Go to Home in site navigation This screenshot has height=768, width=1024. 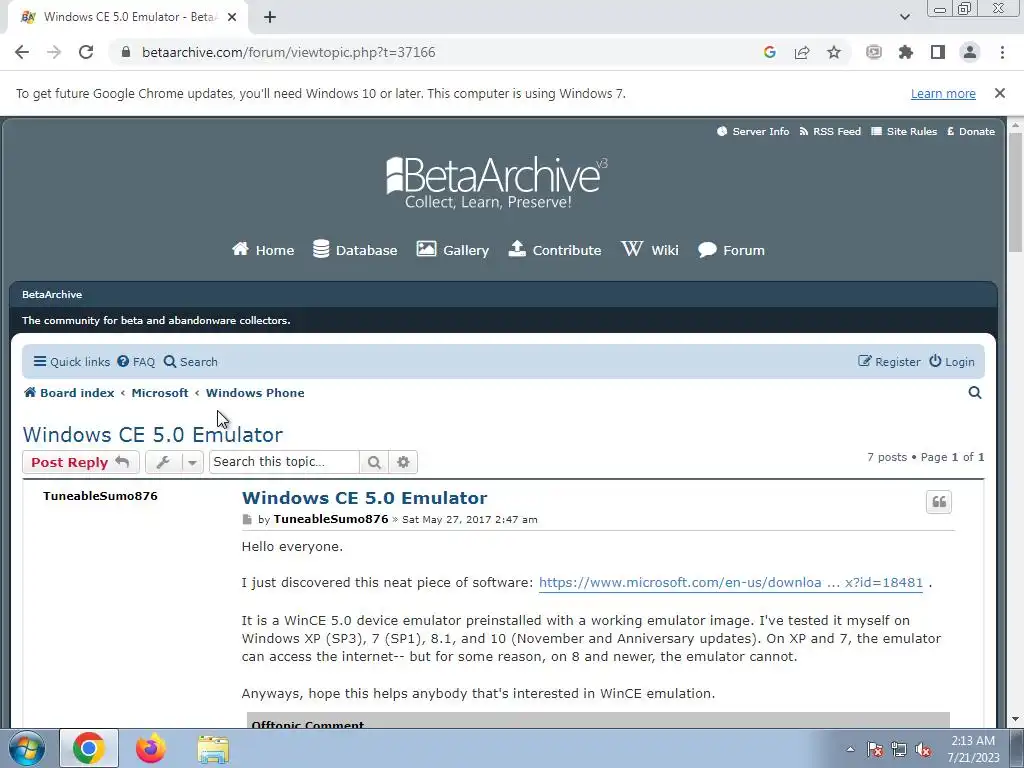263,250
